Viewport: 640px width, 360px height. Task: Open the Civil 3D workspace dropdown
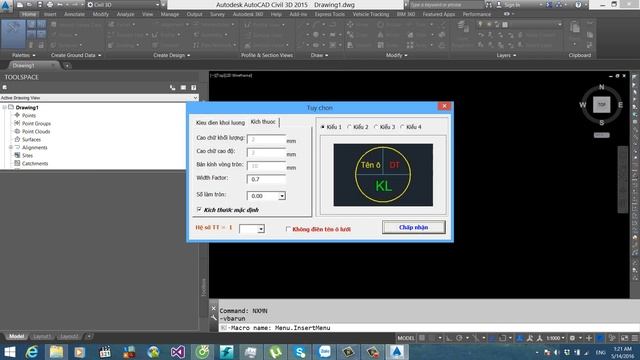[123, 5]
